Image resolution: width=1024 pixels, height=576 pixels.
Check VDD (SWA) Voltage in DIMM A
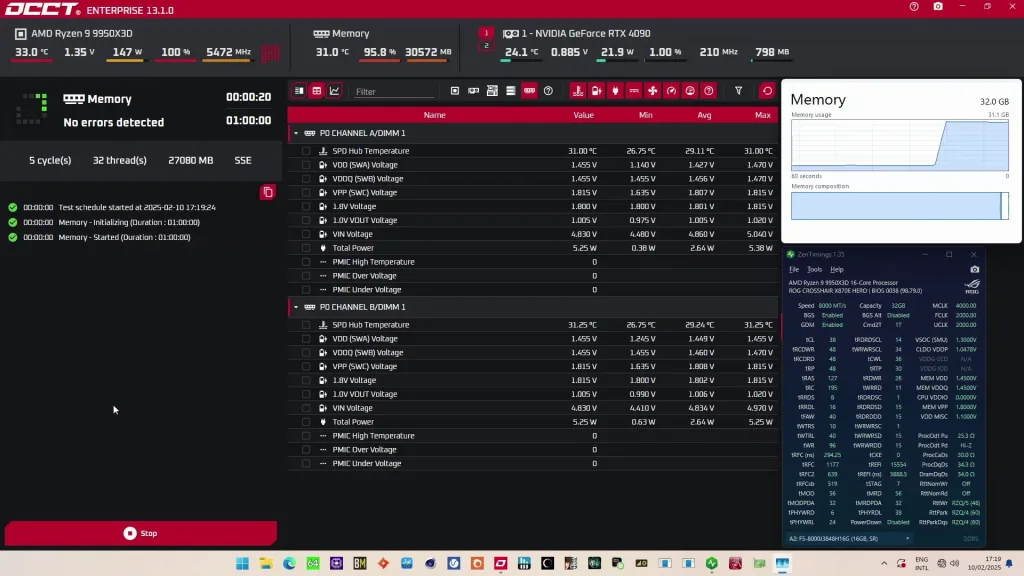coord(306,165)
